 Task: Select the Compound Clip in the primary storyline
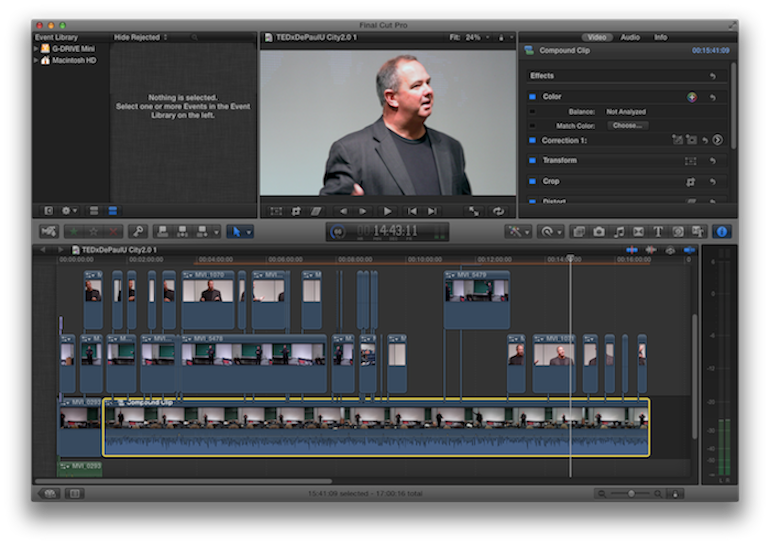point(376,427)
